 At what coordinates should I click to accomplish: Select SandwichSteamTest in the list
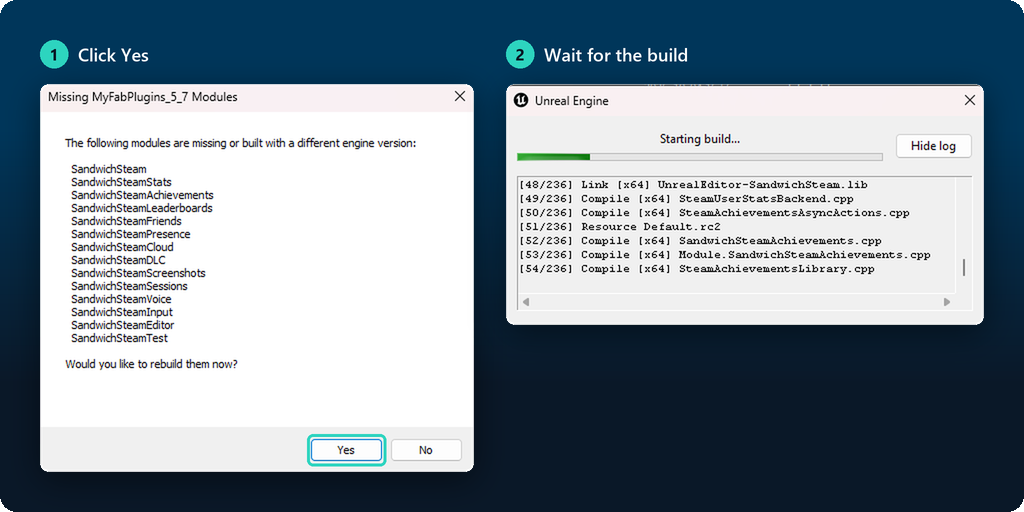tap(120, 338)
